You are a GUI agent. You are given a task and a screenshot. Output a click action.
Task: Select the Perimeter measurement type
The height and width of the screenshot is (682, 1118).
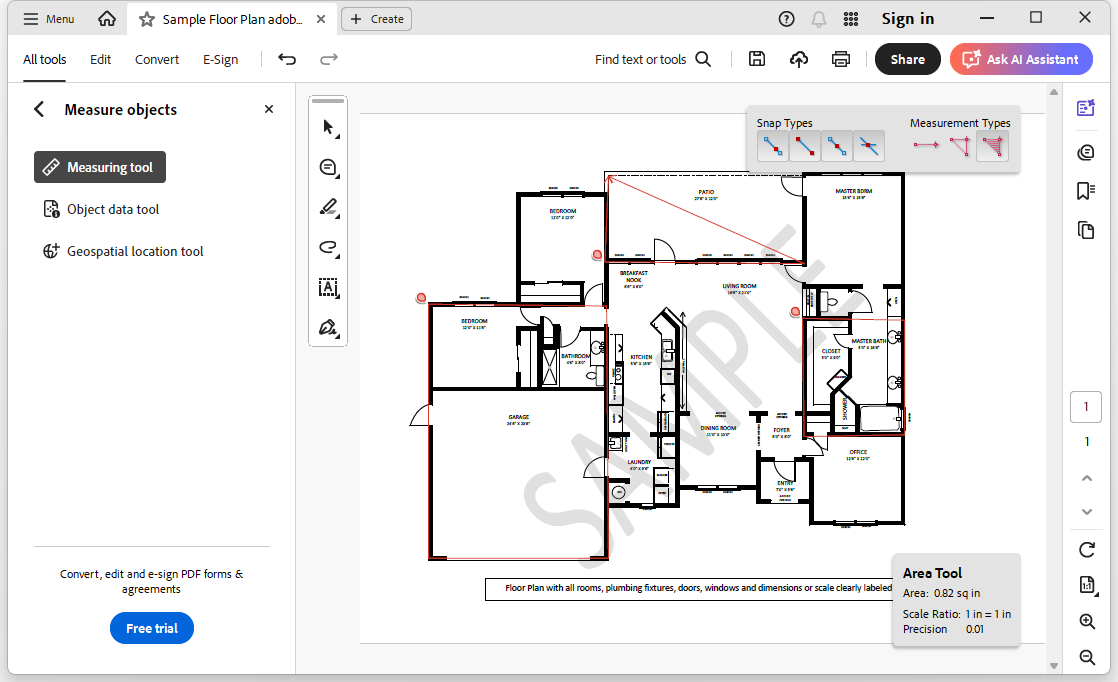pos(959,146)
